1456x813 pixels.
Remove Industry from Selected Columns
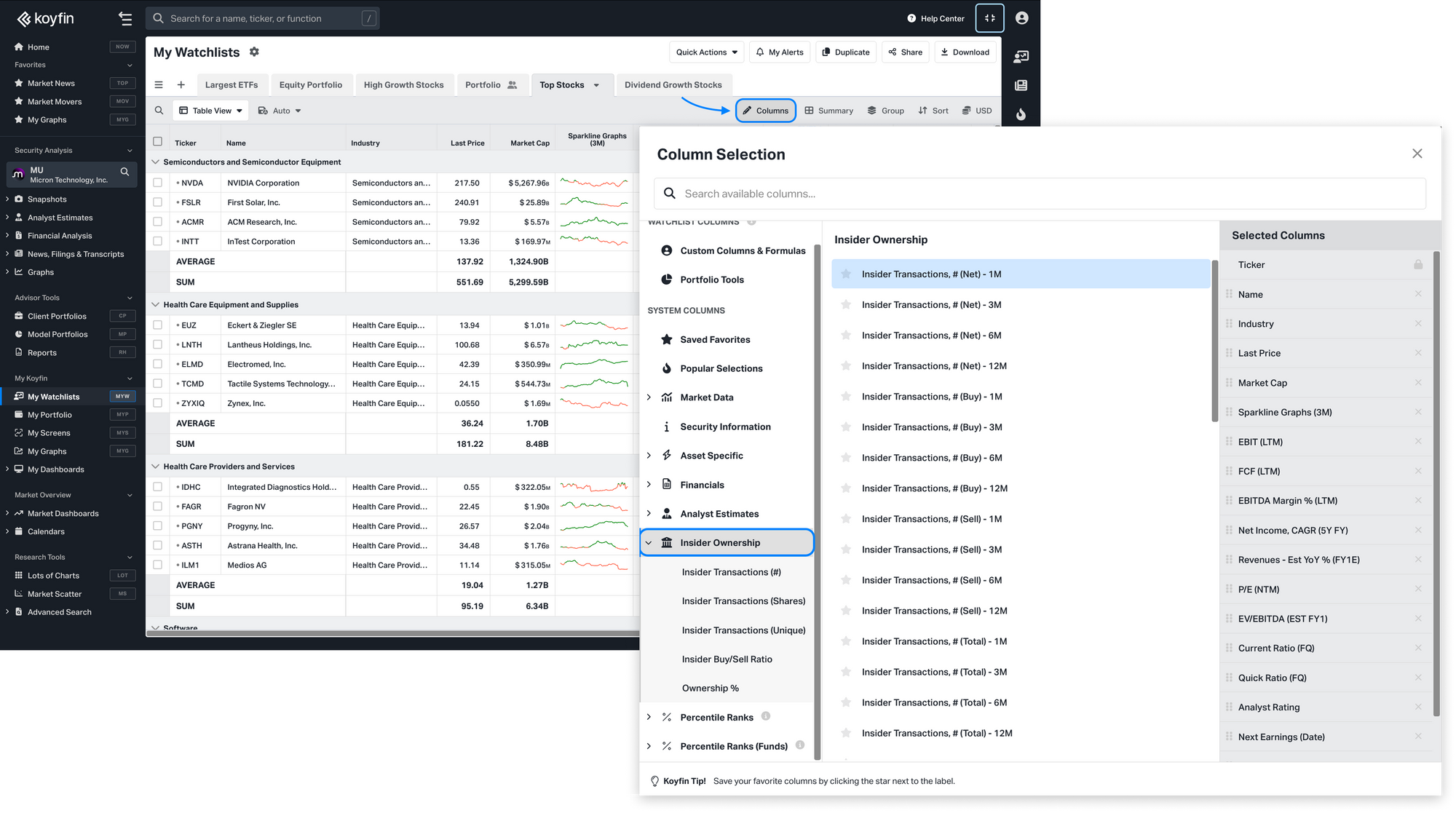click(x=1418, y=324)
